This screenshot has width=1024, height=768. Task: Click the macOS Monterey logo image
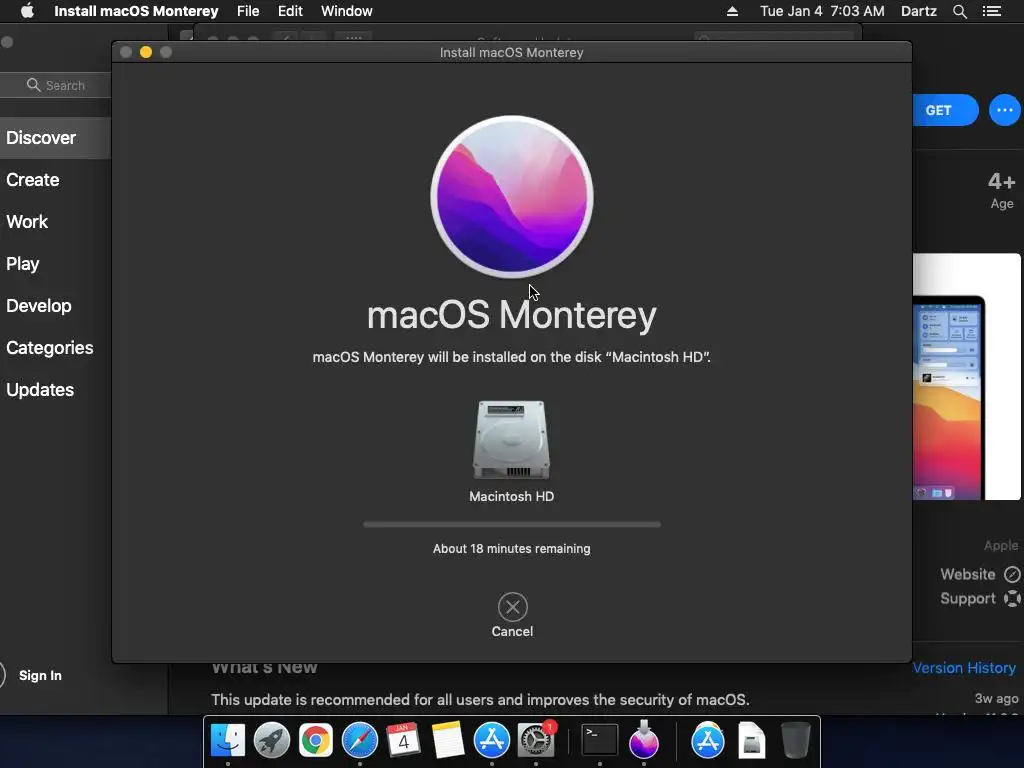click(x=512, y=197)
